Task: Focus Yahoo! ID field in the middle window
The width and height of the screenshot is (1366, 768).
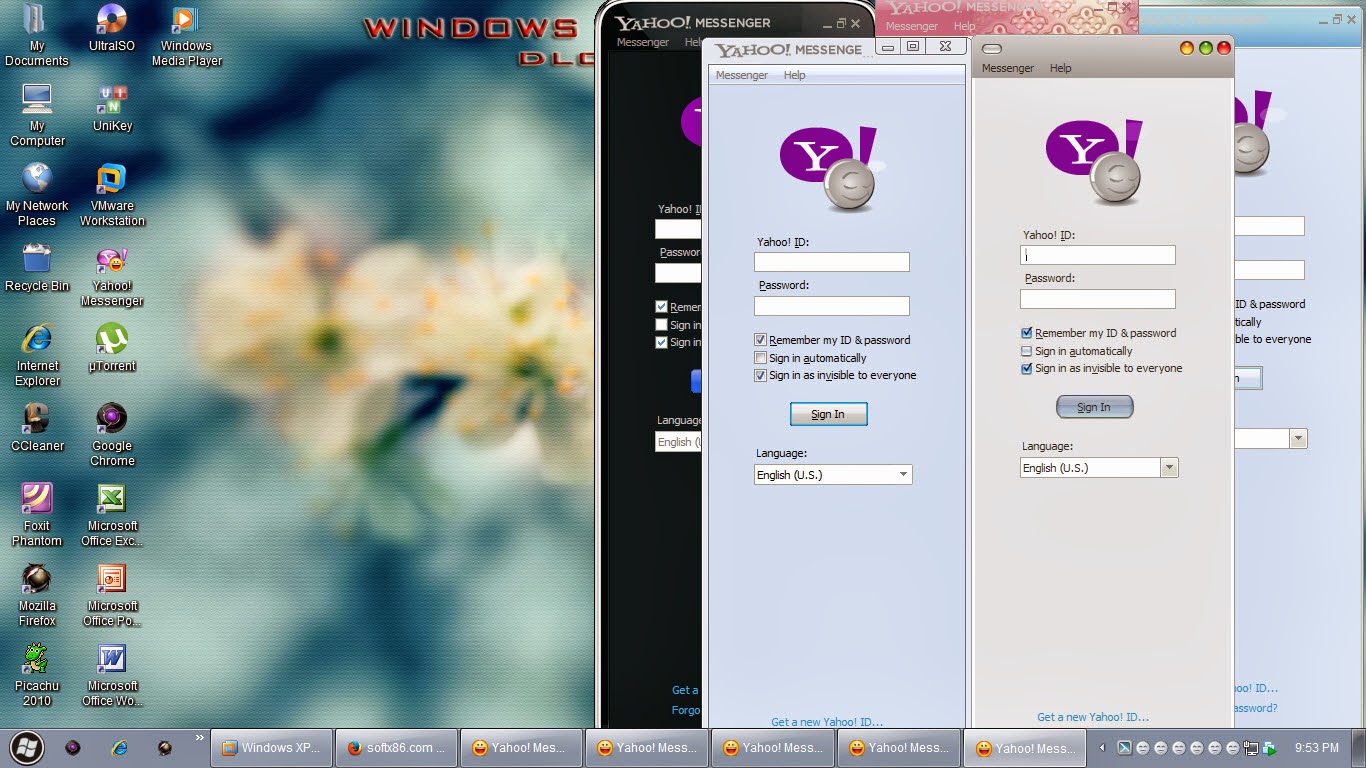Action: pos(832,262)
